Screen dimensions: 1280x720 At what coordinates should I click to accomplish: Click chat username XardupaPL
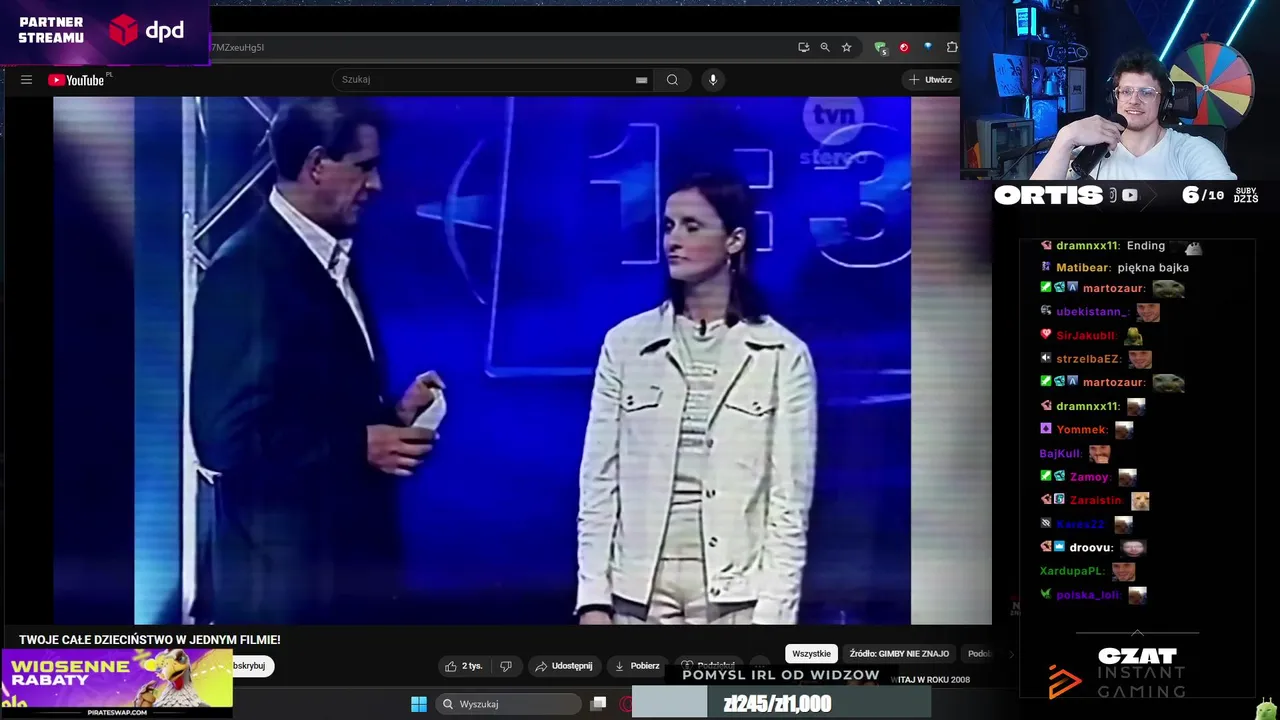point(1072,572)
